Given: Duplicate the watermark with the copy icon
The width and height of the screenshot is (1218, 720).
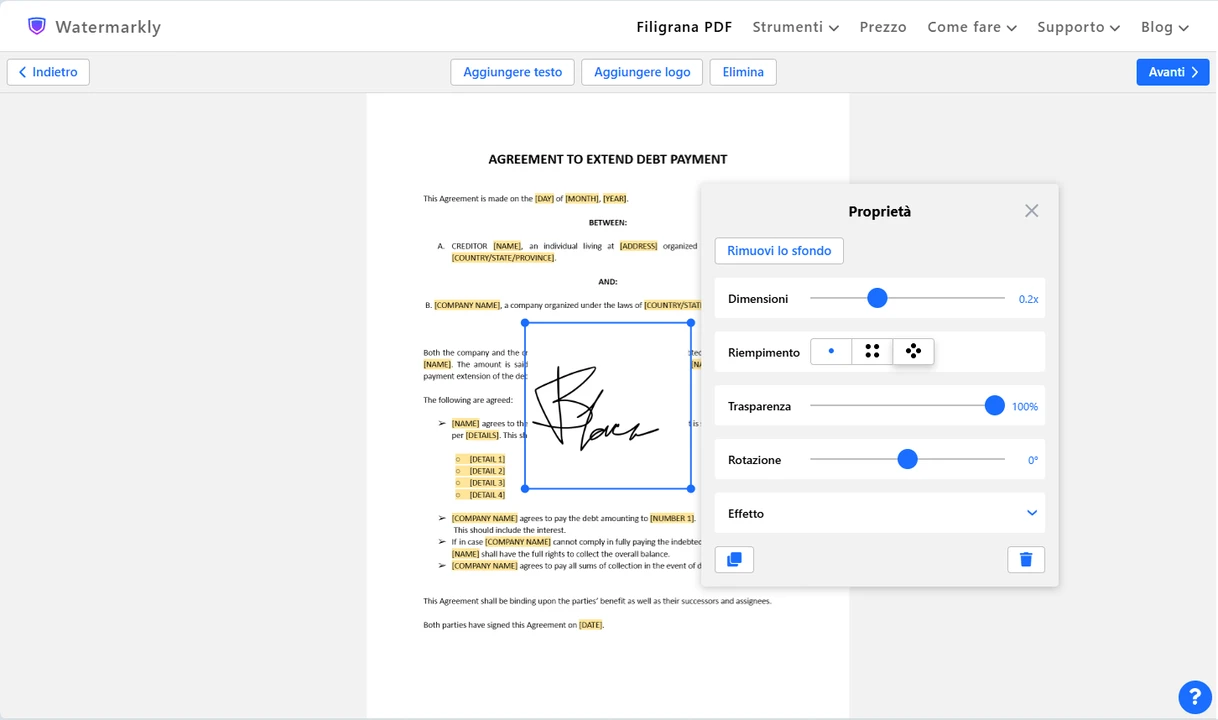Looking at the screenshot, I should click(734, 560).
